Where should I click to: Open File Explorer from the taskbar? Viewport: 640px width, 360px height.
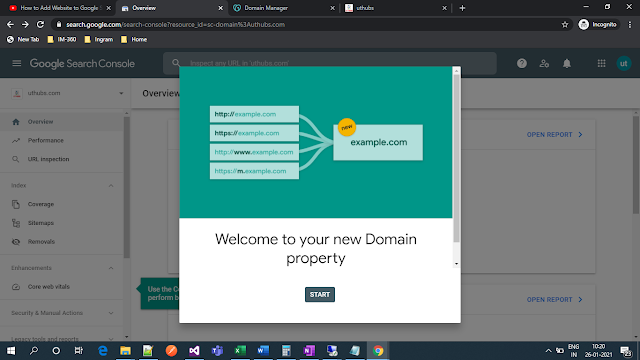point(125,350)
